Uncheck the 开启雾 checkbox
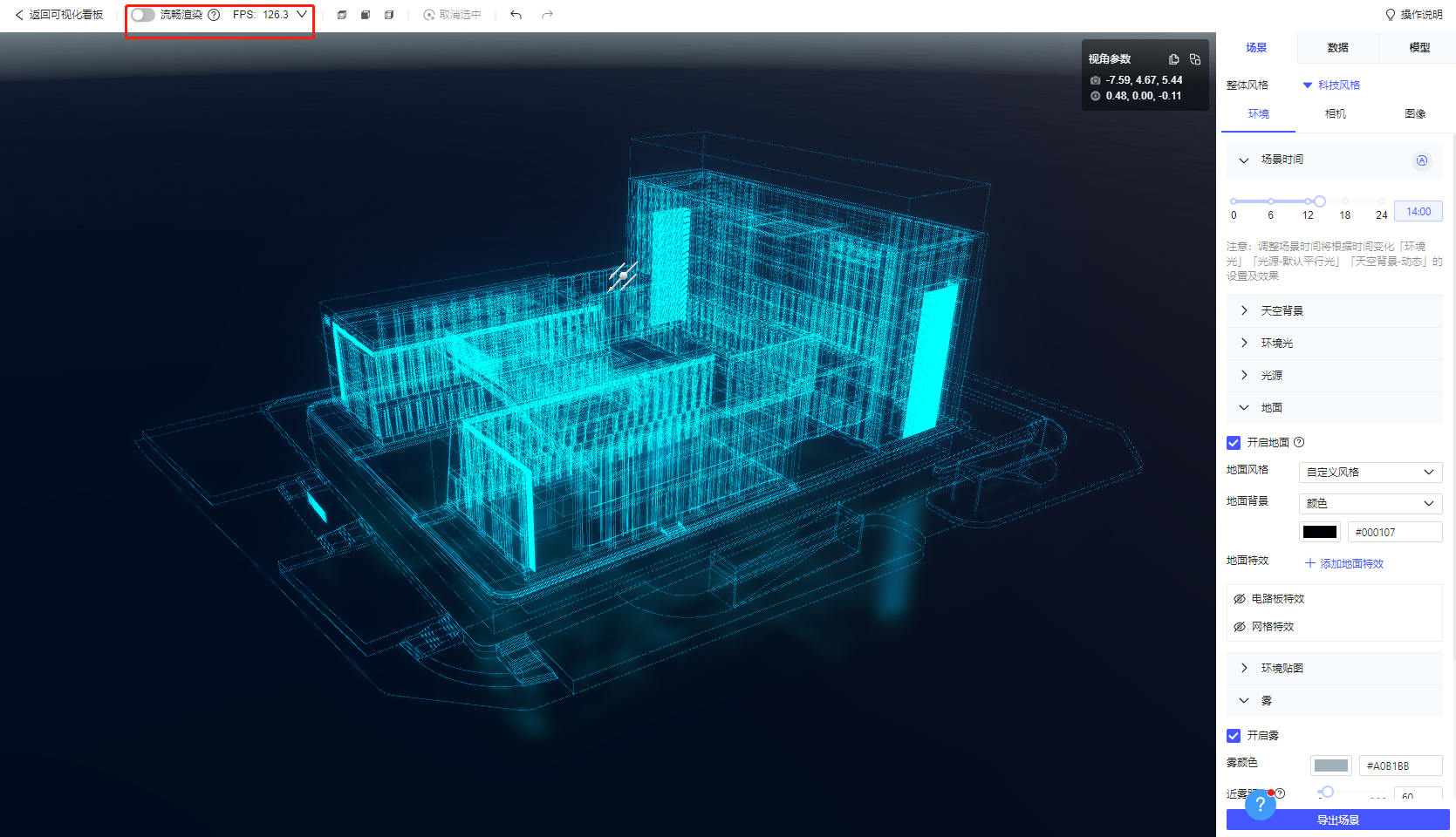The image size is (1456, 837). click(1234, 736)
